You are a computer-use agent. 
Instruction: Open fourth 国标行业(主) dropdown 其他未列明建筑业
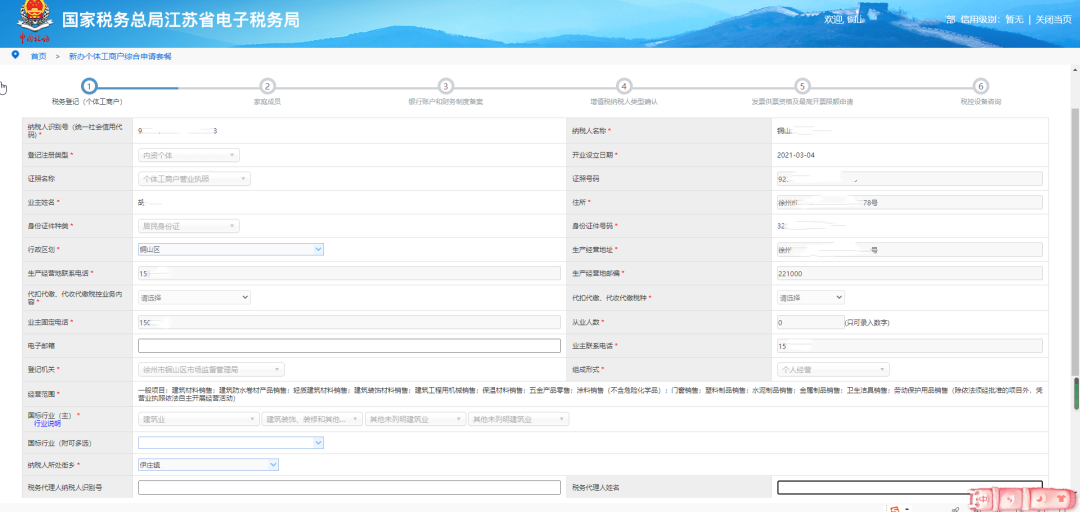[519, 419]
